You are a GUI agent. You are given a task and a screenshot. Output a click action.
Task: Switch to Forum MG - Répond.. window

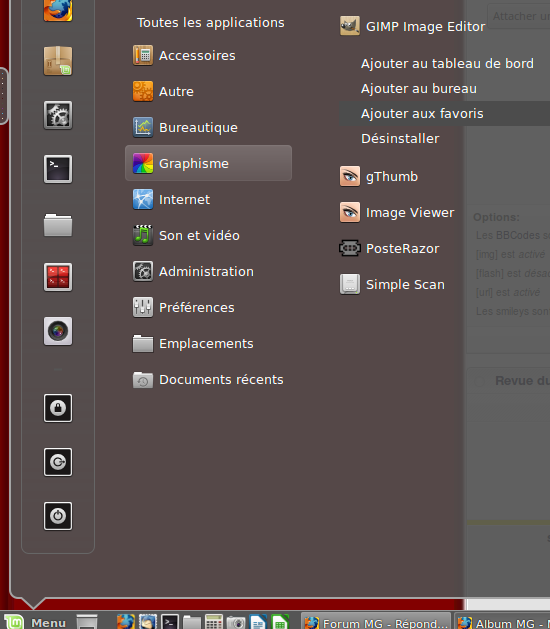pos(376,621)
